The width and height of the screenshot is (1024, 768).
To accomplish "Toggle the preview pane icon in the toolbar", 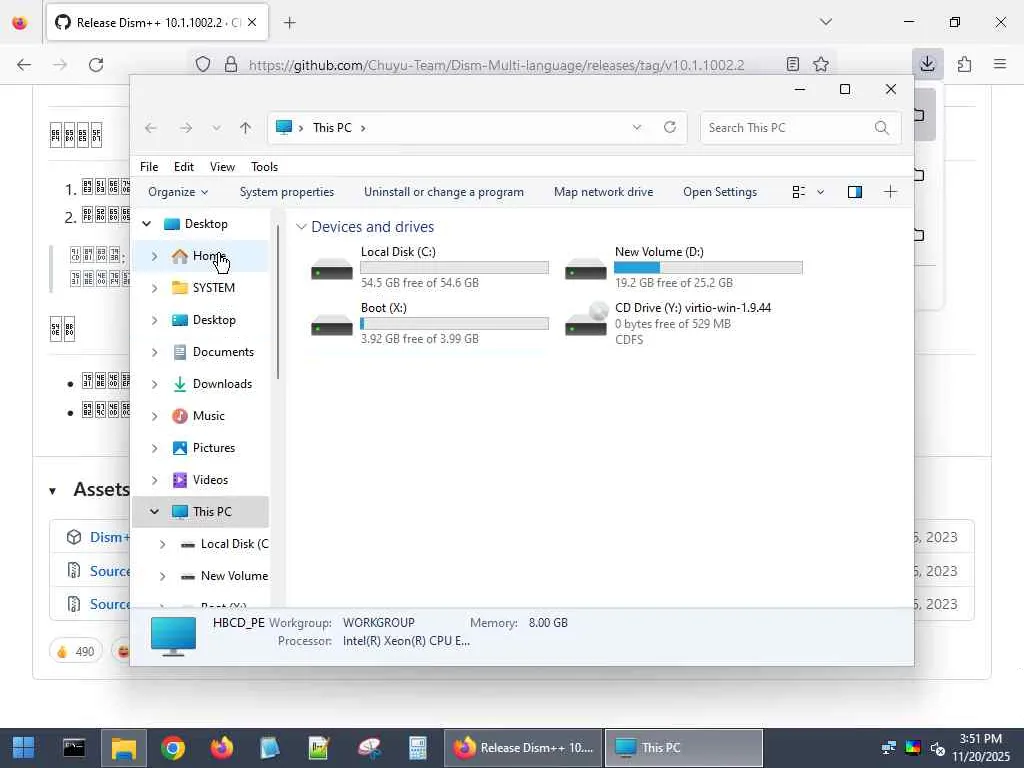I will click(x=855, y=192).
